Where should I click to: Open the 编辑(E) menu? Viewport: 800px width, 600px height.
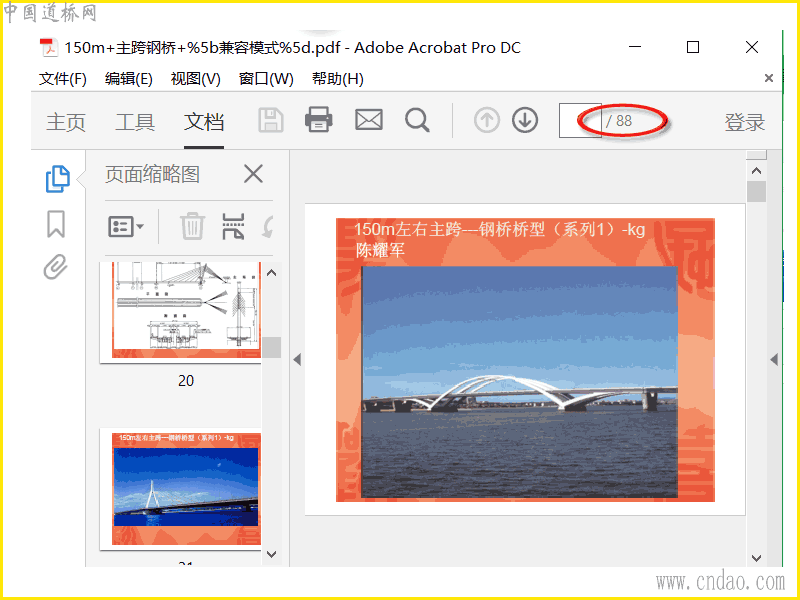(129, 79)
